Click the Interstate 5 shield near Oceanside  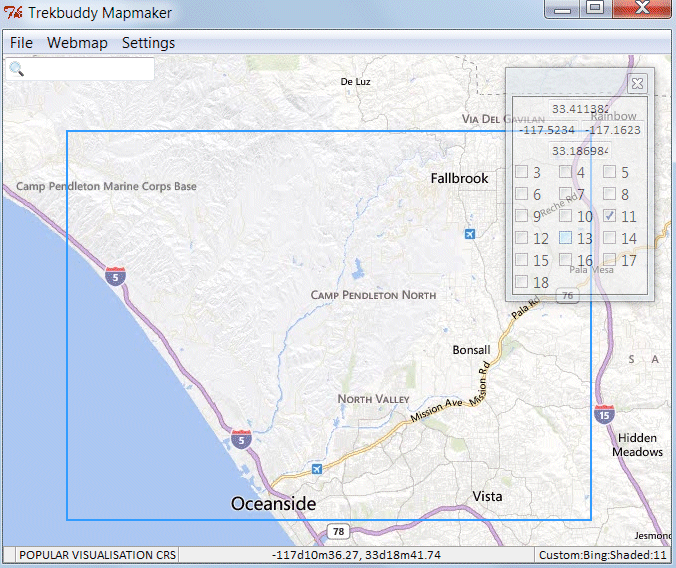click(x=241, y=438)
